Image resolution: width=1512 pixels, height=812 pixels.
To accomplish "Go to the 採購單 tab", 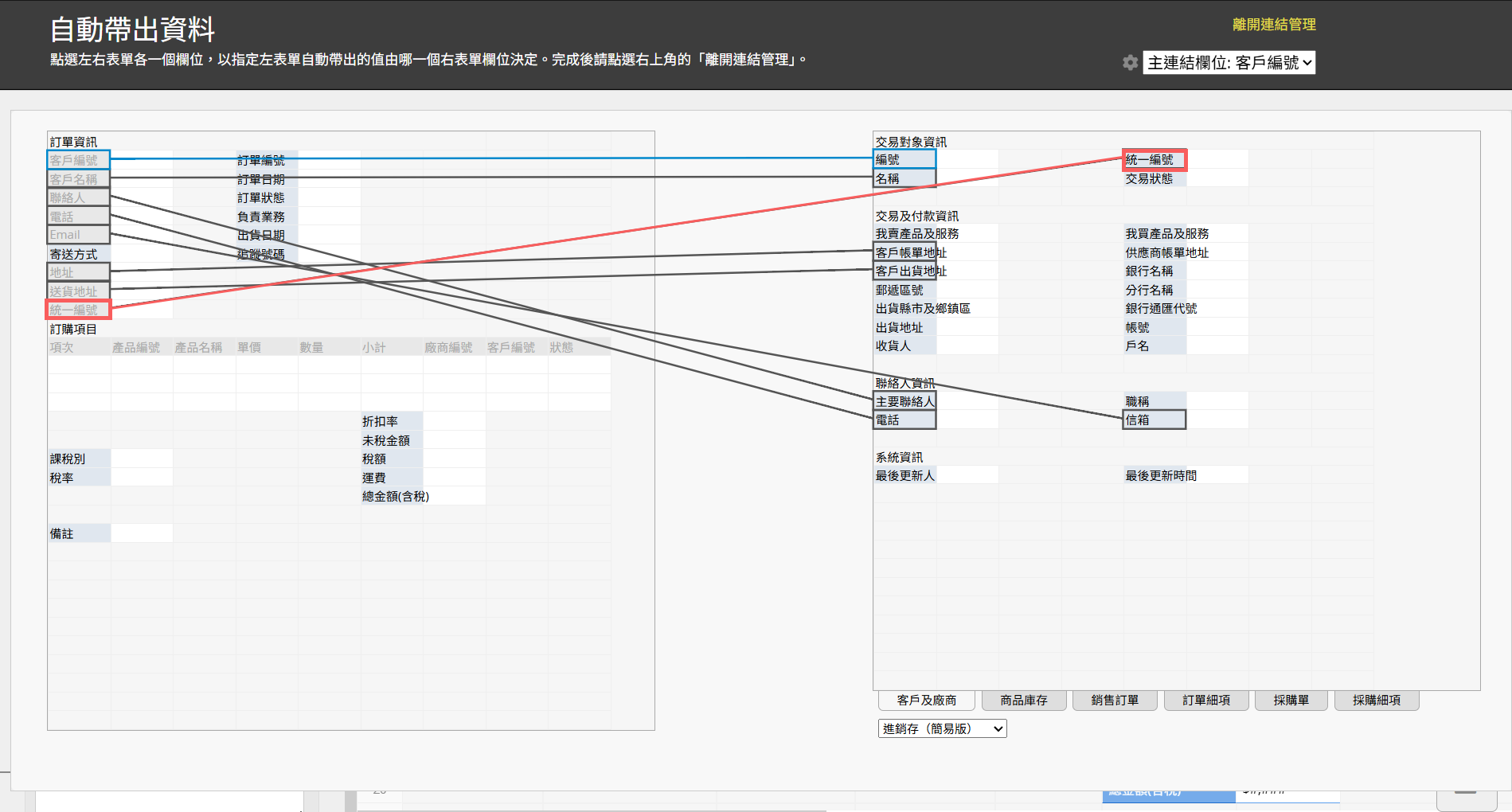I will click(1291, 701).
